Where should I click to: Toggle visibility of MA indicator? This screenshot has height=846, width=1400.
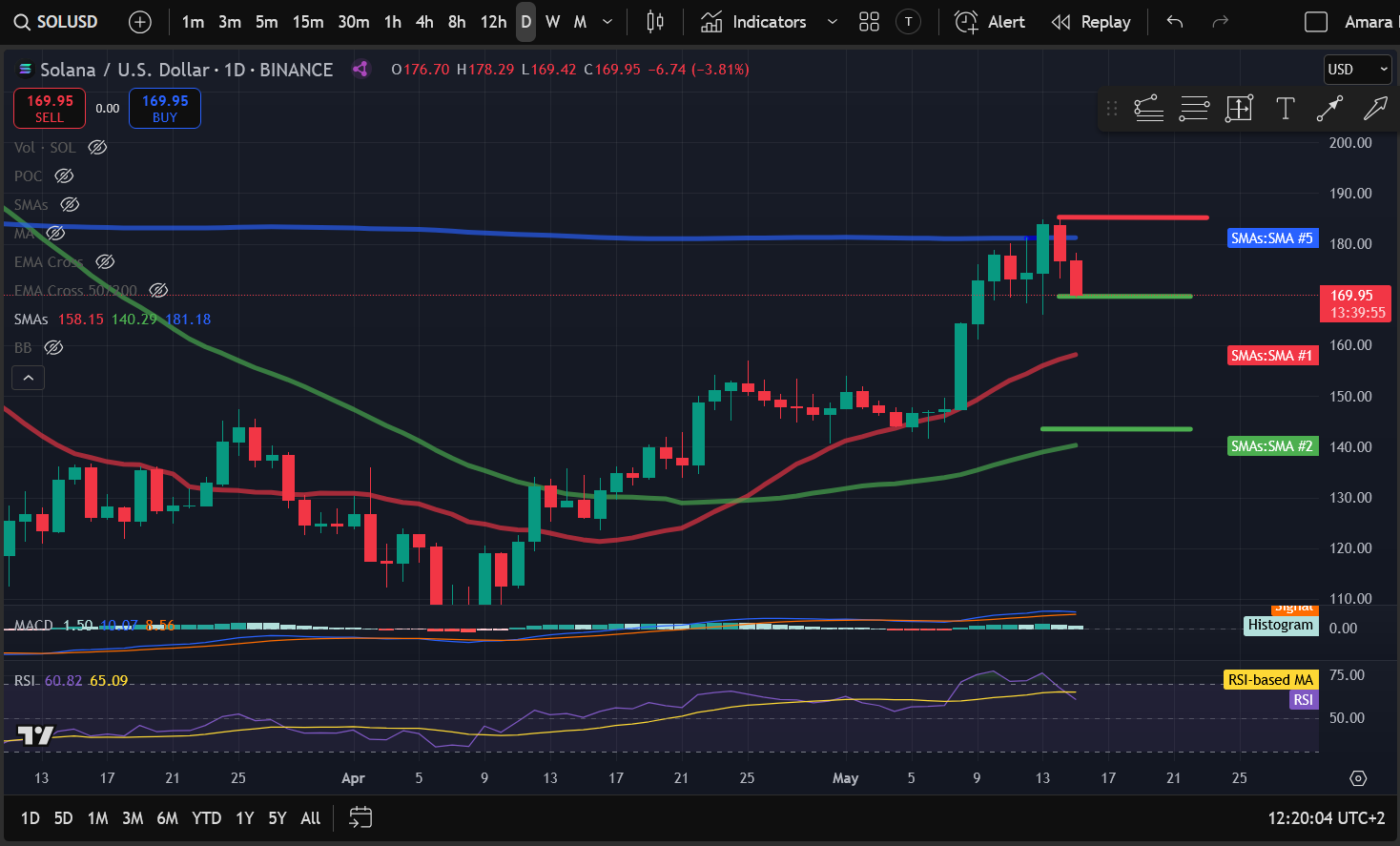coord(55,233)
